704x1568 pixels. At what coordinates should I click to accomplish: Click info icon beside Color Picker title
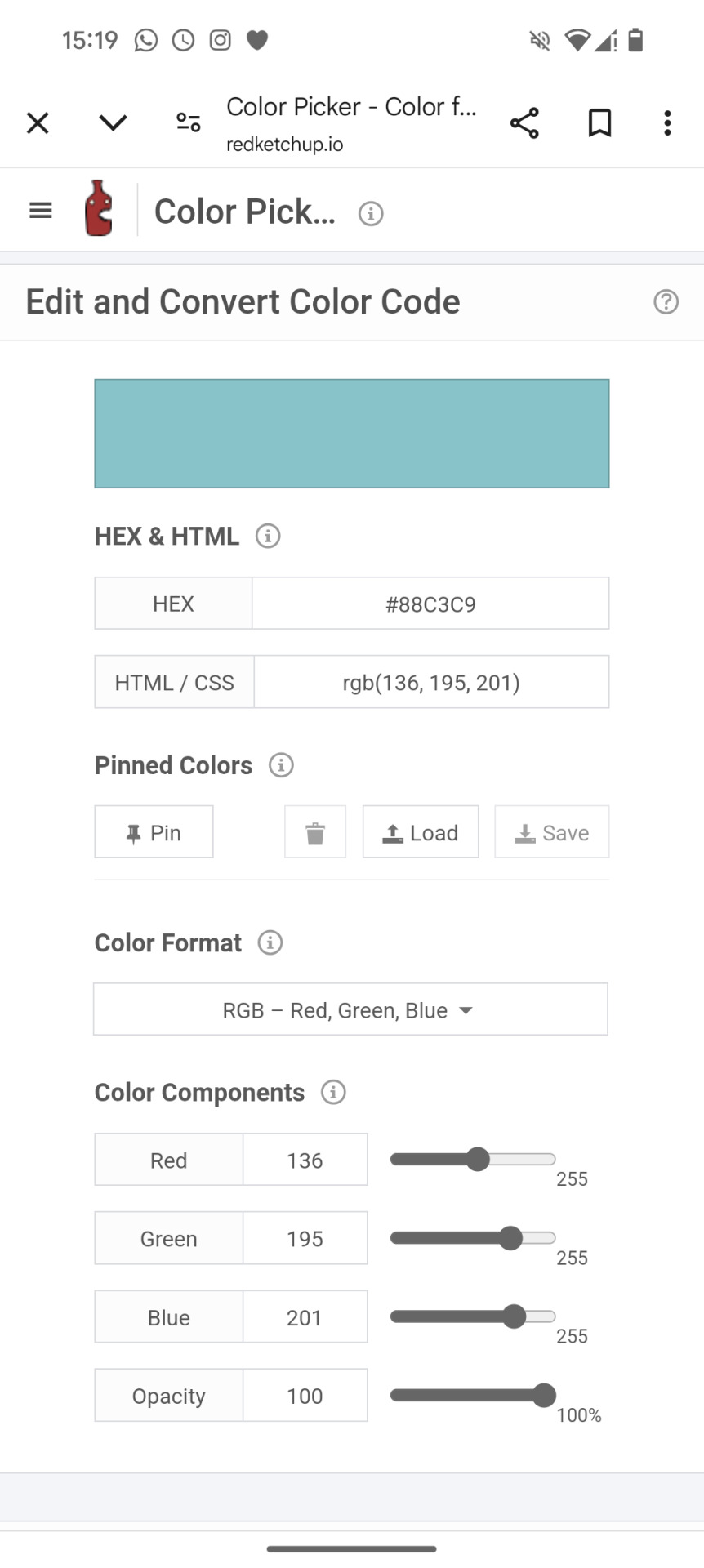[371, 214]
